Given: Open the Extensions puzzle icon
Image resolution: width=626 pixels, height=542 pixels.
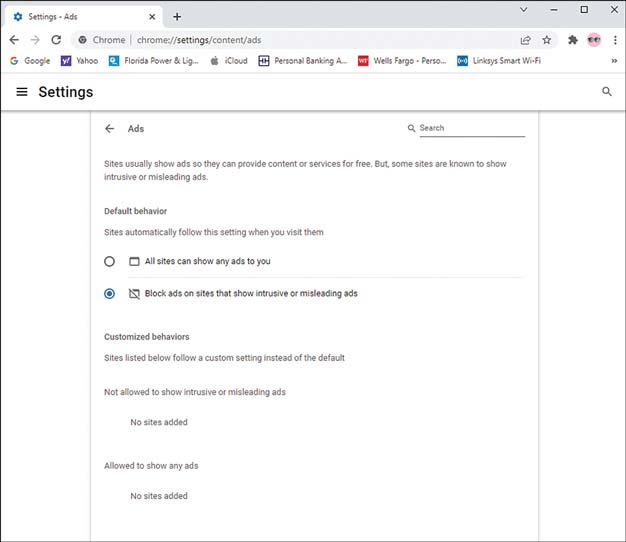Looking at the screenshot, I should tap(573, 40).
